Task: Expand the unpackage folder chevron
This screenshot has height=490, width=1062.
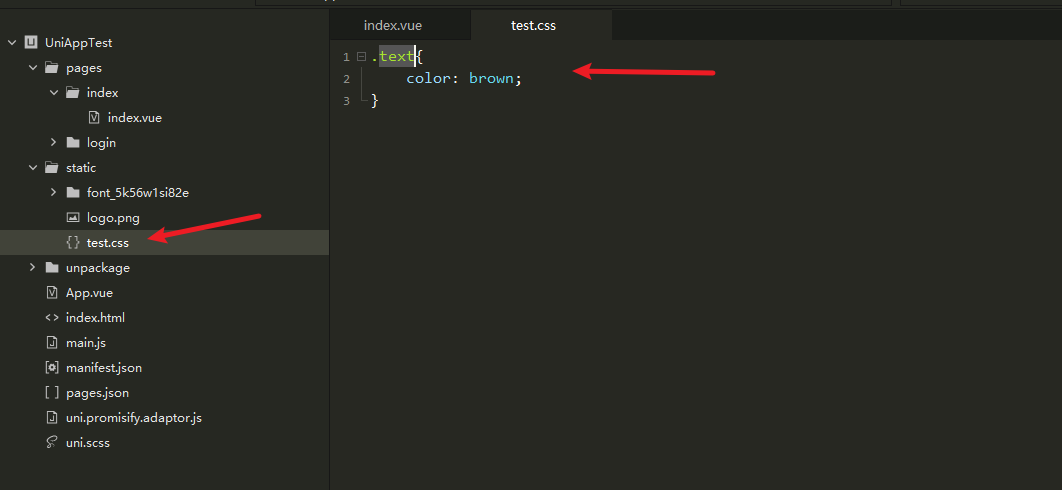Action: [33, 268]
